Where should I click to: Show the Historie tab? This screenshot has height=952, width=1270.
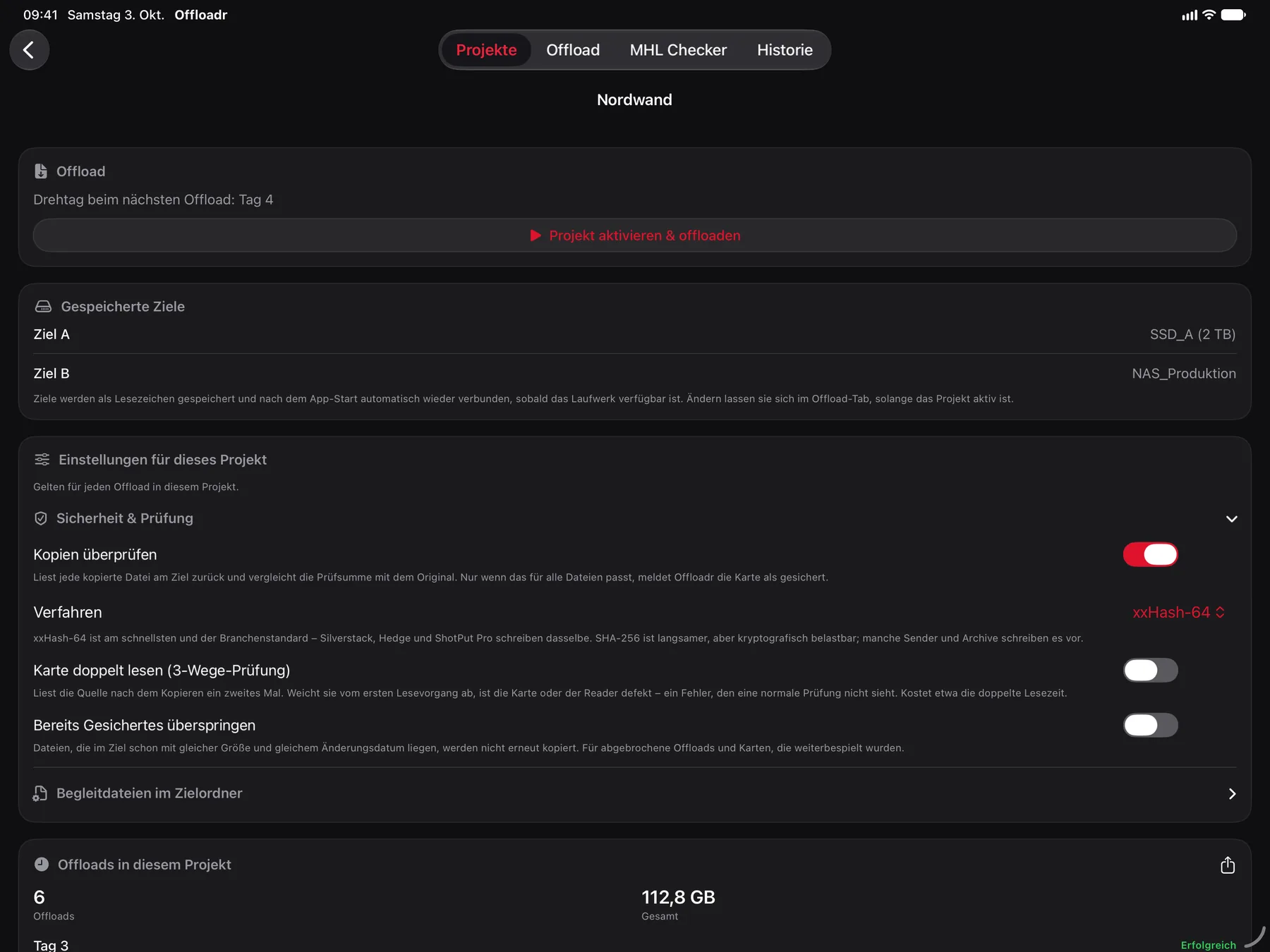785,50
